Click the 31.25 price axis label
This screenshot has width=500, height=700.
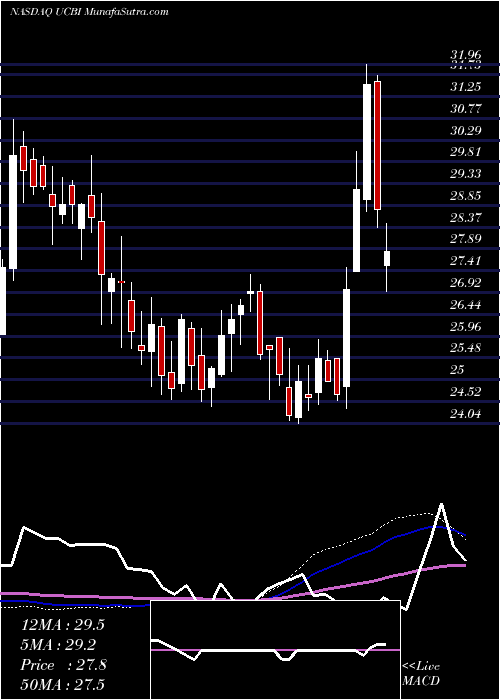[466, 87]
